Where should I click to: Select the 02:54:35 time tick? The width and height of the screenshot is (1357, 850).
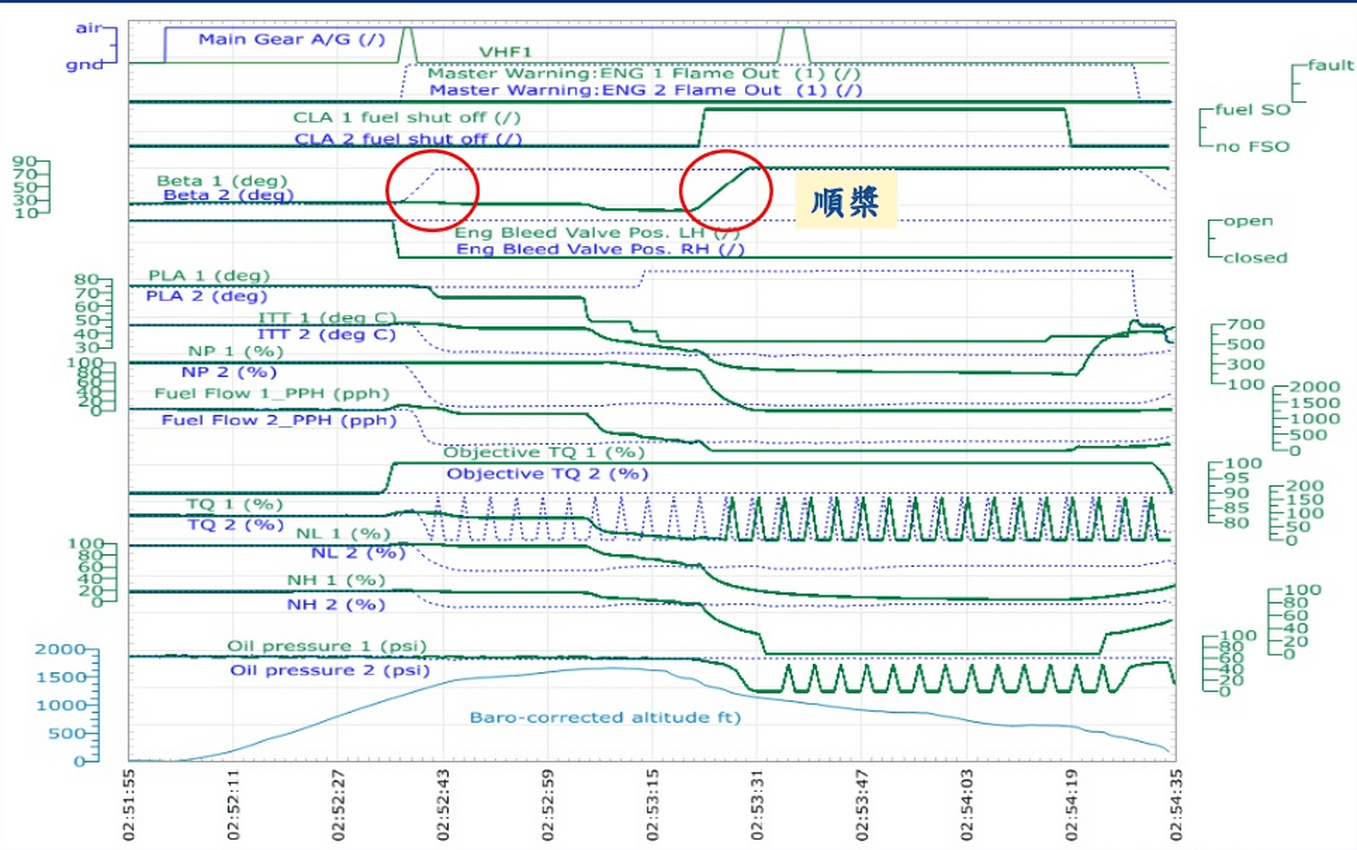[1175, 807]
